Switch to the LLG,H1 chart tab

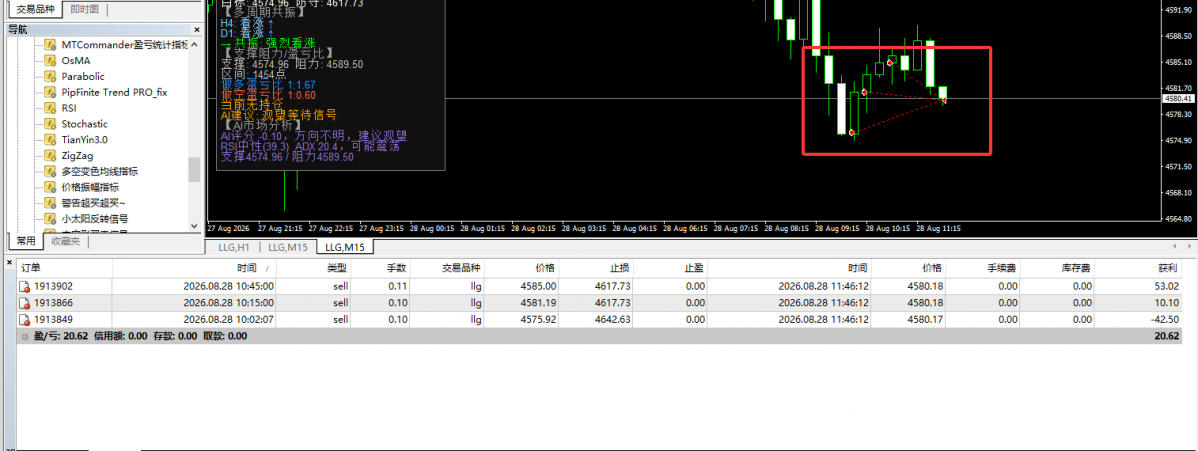pyautogui.click(x=234, y=247)
